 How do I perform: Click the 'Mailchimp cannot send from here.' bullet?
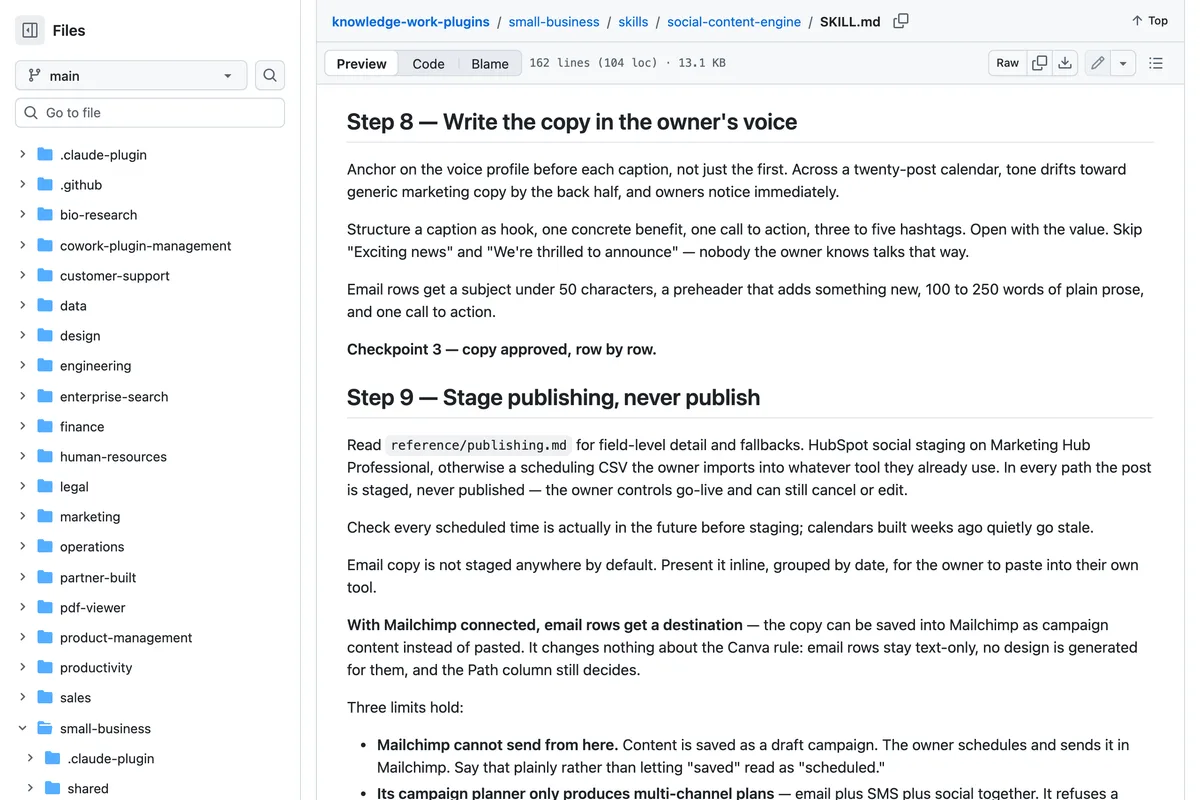[x=498, y=745]
